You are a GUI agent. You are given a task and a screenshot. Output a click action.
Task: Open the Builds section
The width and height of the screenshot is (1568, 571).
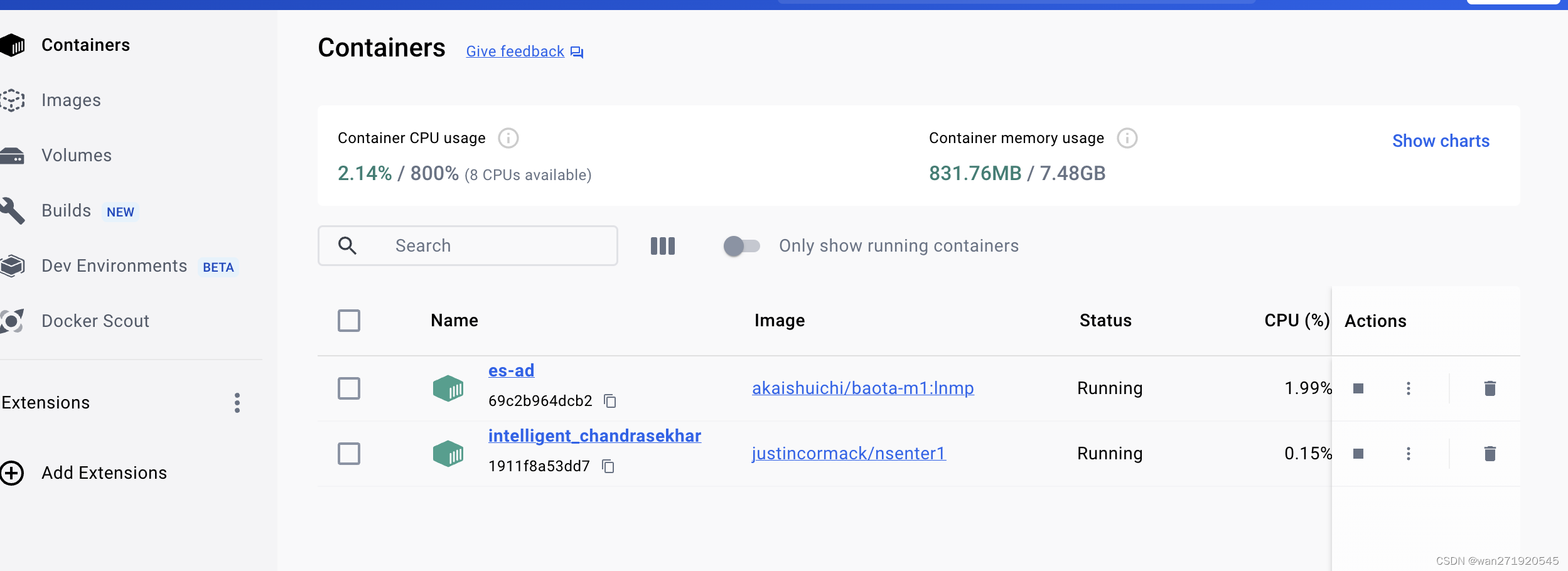point(67,211)
